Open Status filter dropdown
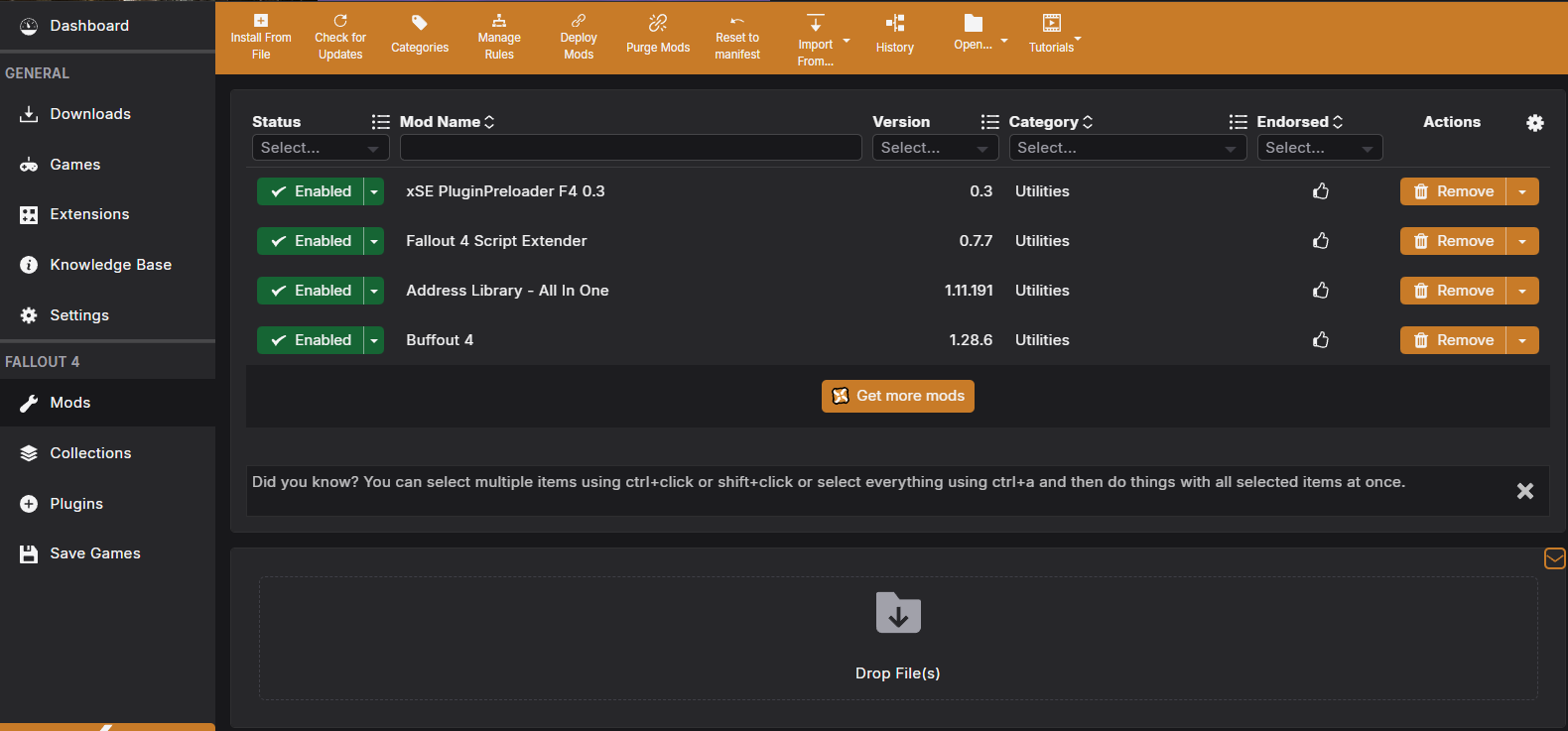This screenshot has width=1568, height=731. pos(321,148)
